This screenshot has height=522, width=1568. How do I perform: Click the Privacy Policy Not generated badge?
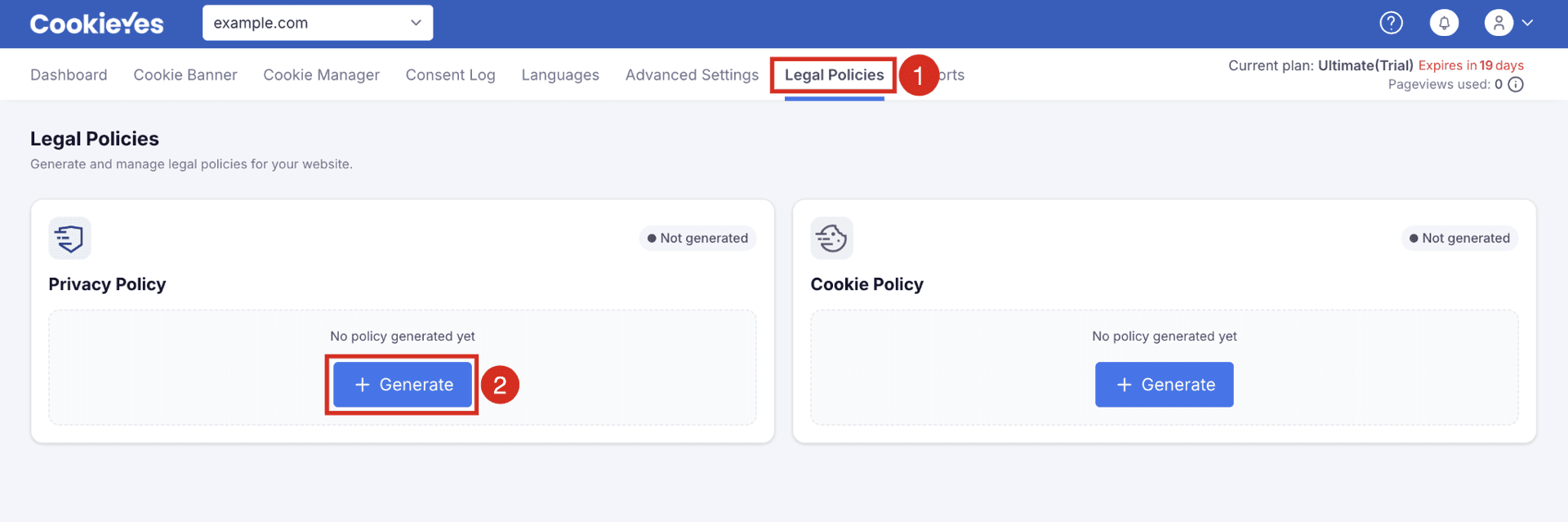[x=697, y=238]
